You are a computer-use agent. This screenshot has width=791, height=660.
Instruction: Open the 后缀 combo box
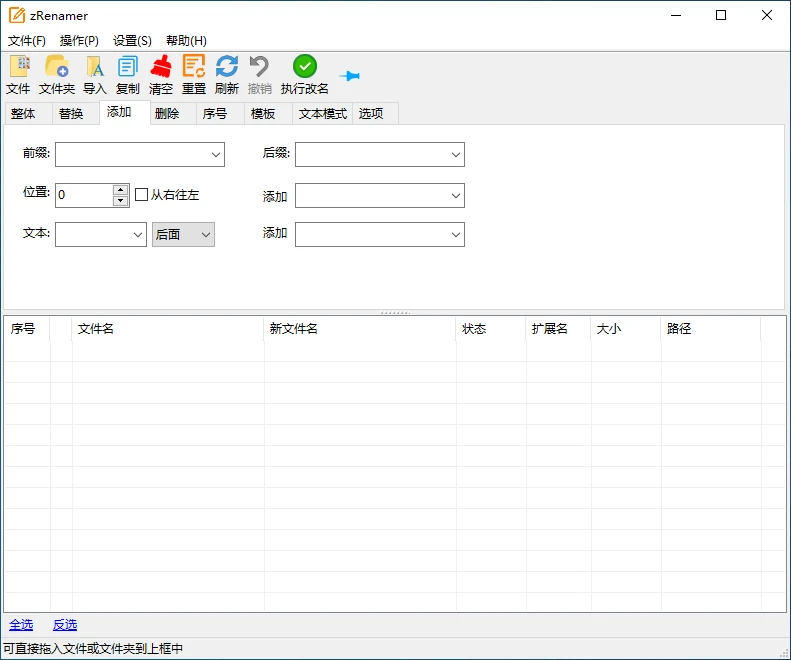pos(456,154)
